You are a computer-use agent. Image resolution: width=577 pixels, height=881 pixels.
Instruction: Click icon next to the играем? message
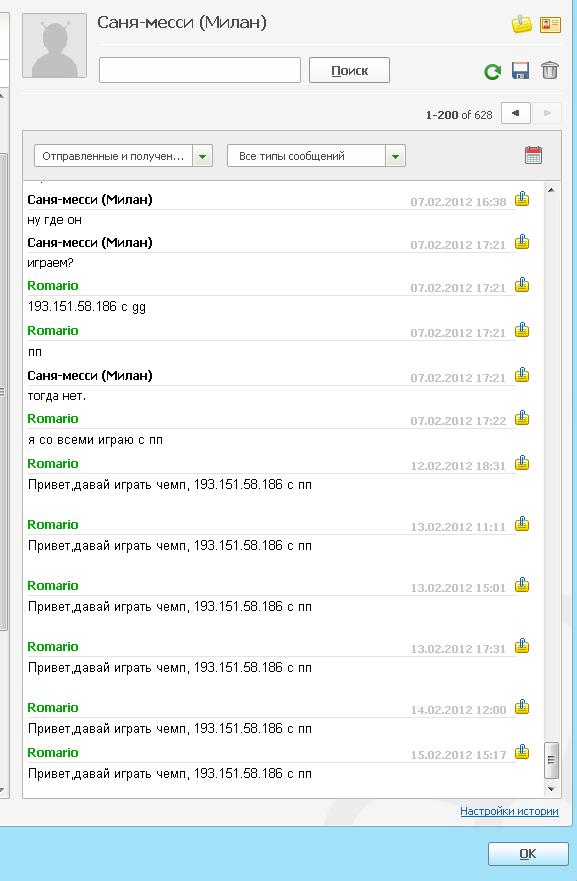pos(522,242)
